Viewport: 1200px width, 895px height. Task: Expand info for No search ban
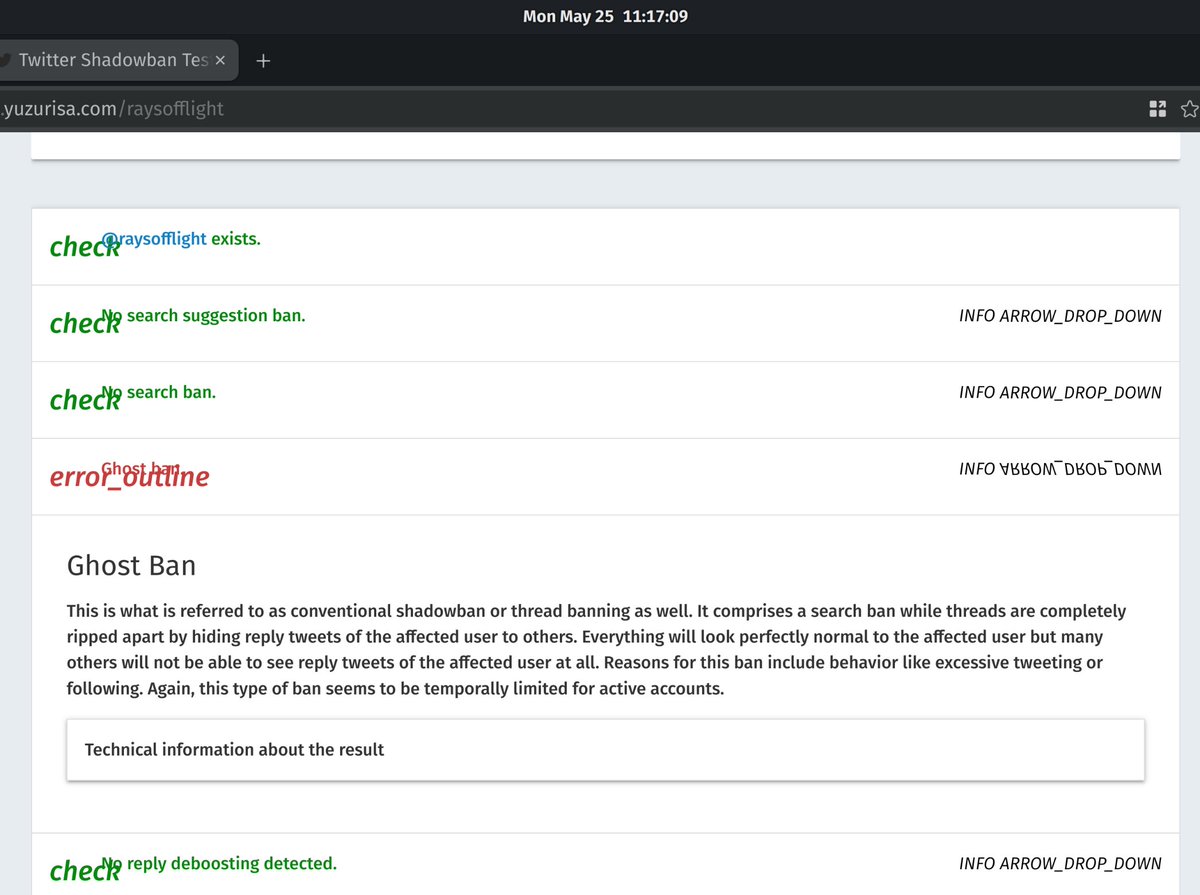pyautogui.click(x=1060, y=393)
